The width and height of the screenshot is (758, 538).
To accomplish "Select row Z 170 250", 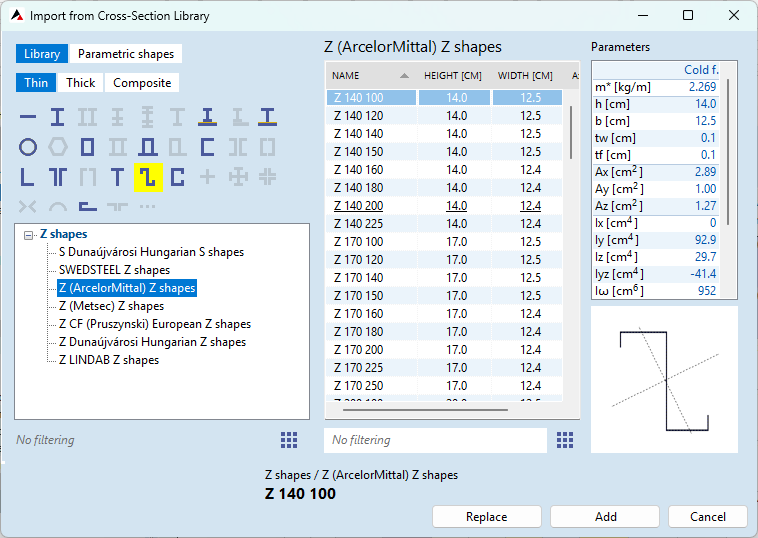I will tap(445, 385).
